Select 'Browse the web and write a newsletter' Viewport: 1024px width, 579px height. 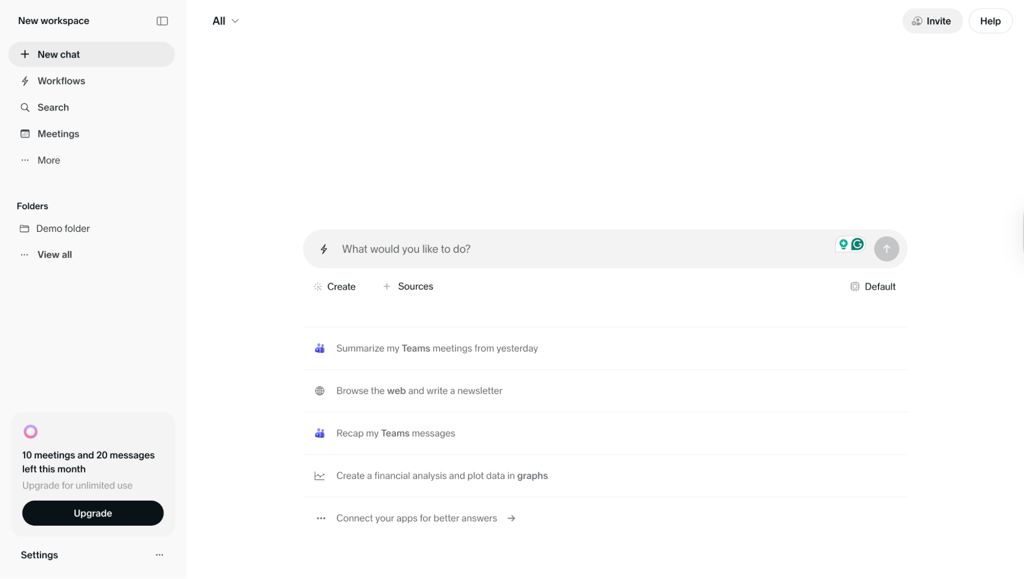click(605, 391)
